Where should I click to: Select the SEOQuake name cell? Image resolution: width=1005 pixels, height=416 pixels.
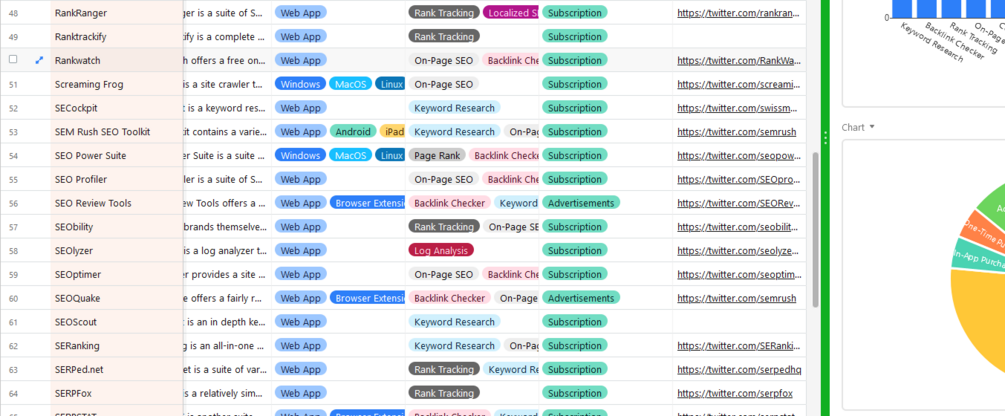[117, 297]
